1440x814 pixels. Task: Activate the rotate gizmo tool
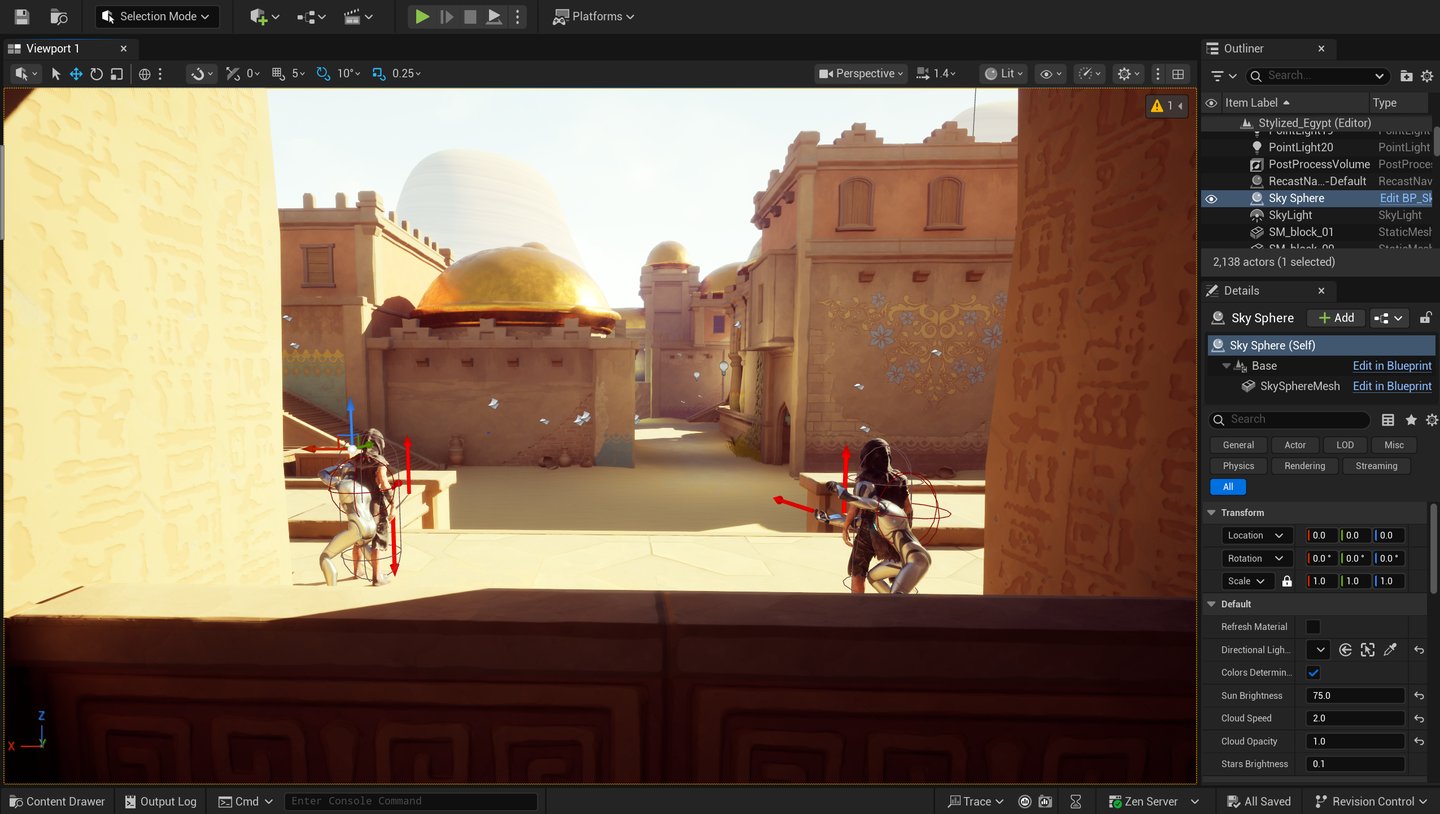pos(96,74)
